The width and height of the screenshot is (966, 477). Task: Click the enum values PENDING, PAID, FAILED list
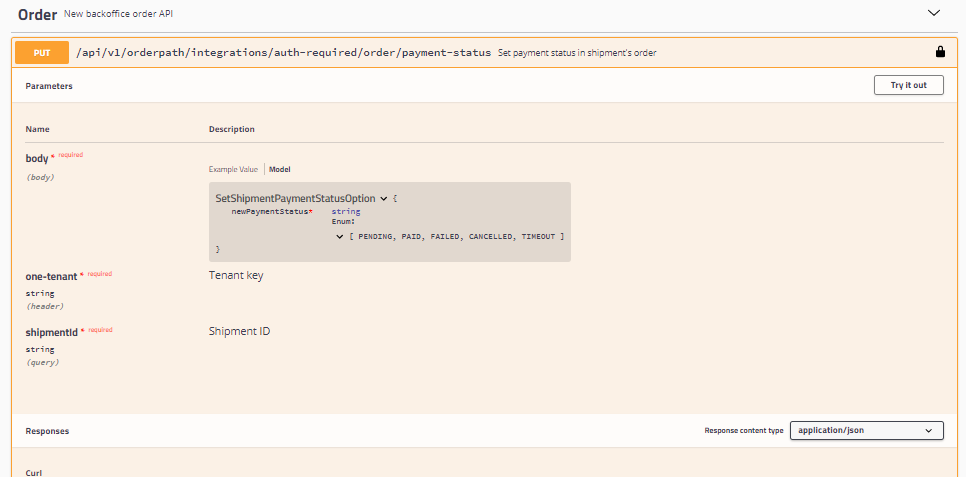tap(457, 236)
